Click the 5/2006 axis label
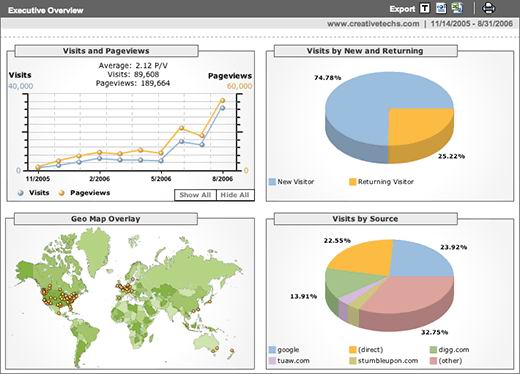Screen dimensions: 520x374 click(161, 179)
